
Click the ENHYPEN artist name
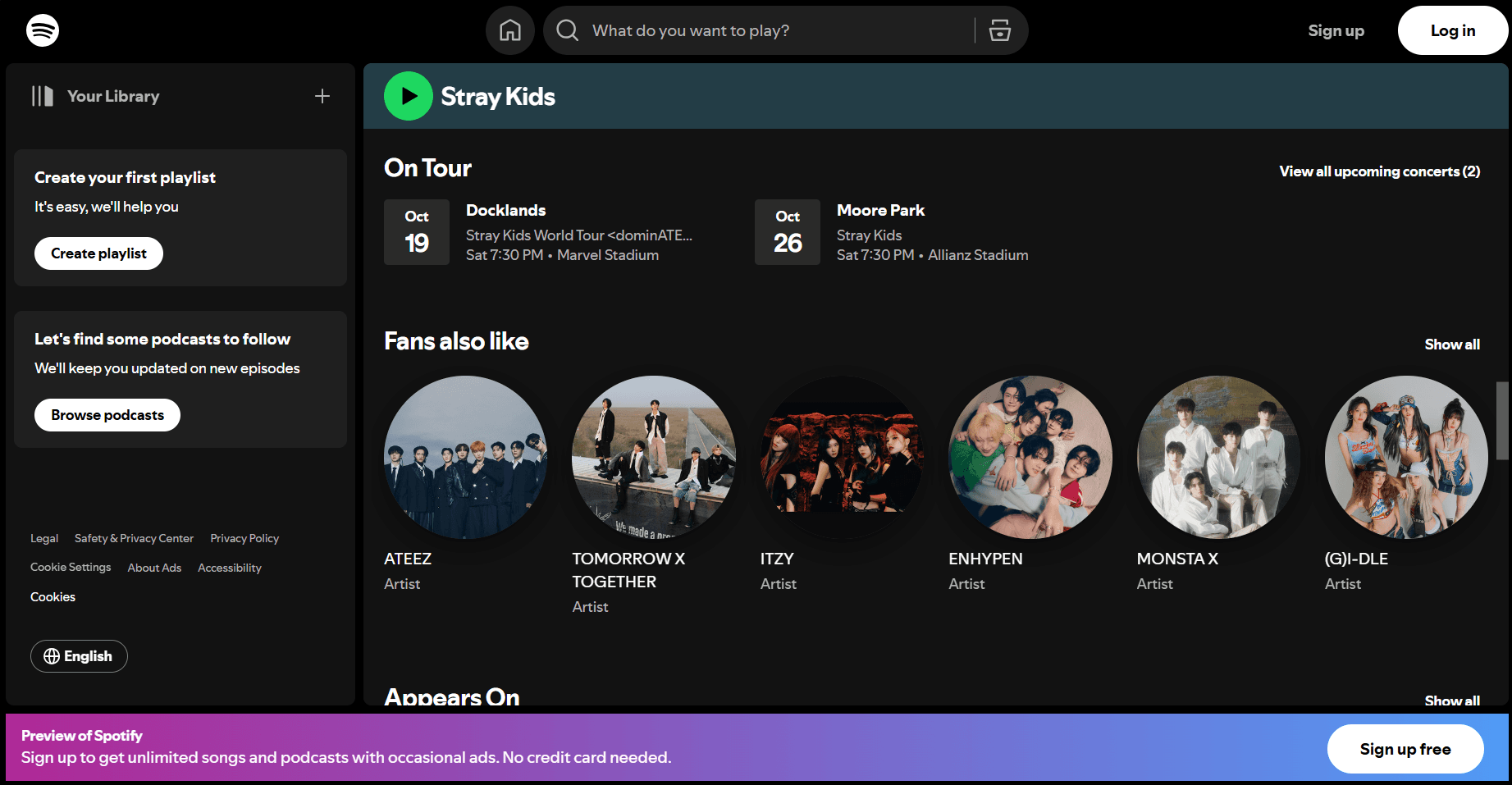click(985, 559)
